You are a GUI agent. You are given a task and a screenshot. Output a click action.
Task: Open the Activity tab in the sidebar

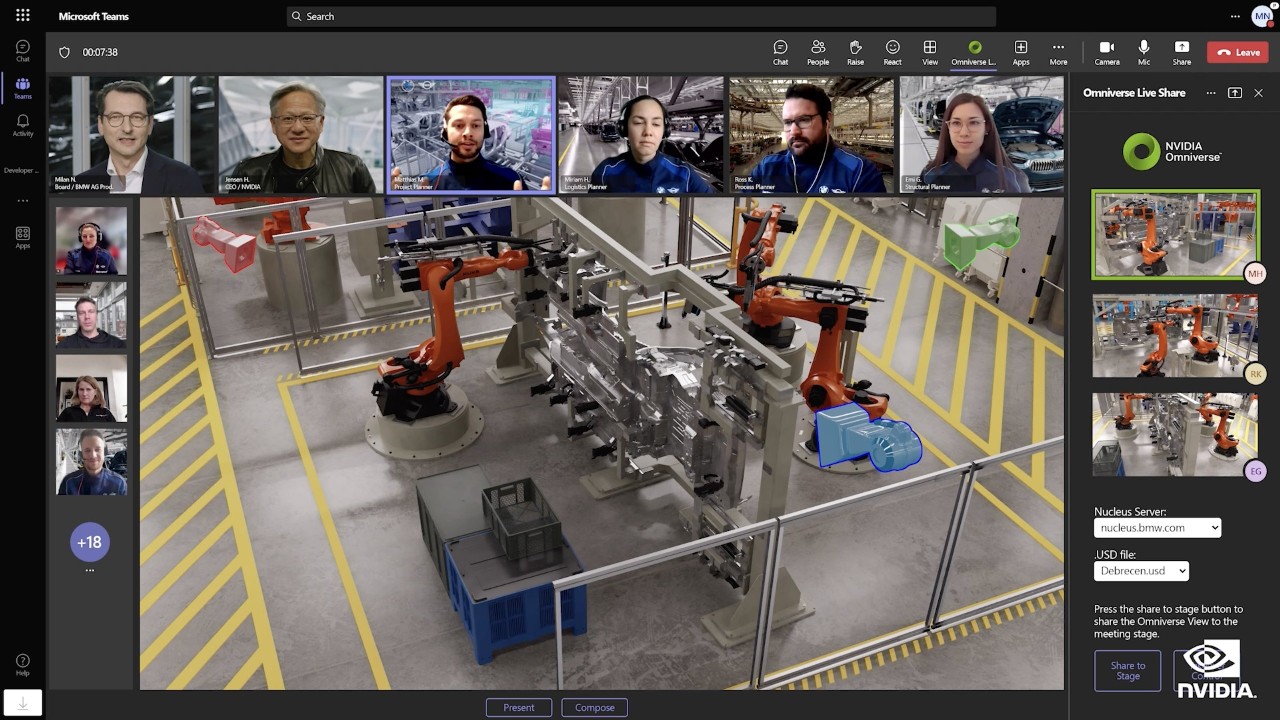22,122
